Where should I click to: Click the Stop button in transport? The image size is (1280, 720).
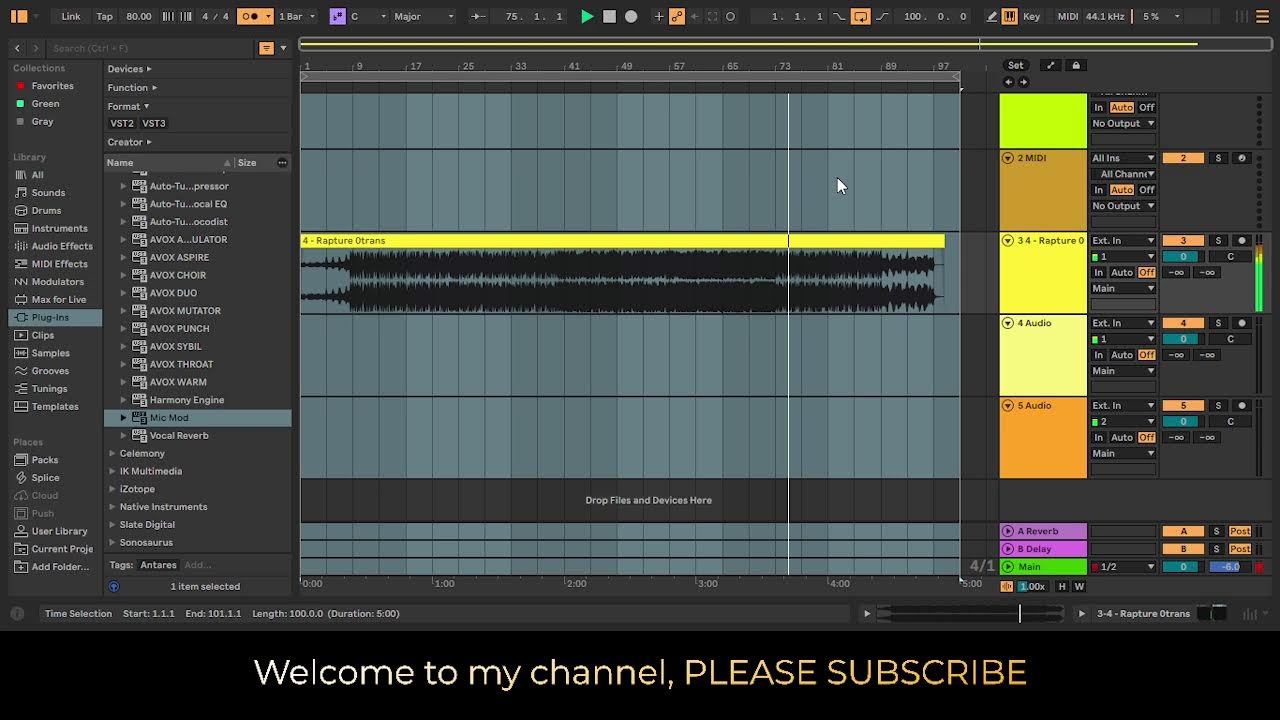pyautogui.click(x=609, y=16)
